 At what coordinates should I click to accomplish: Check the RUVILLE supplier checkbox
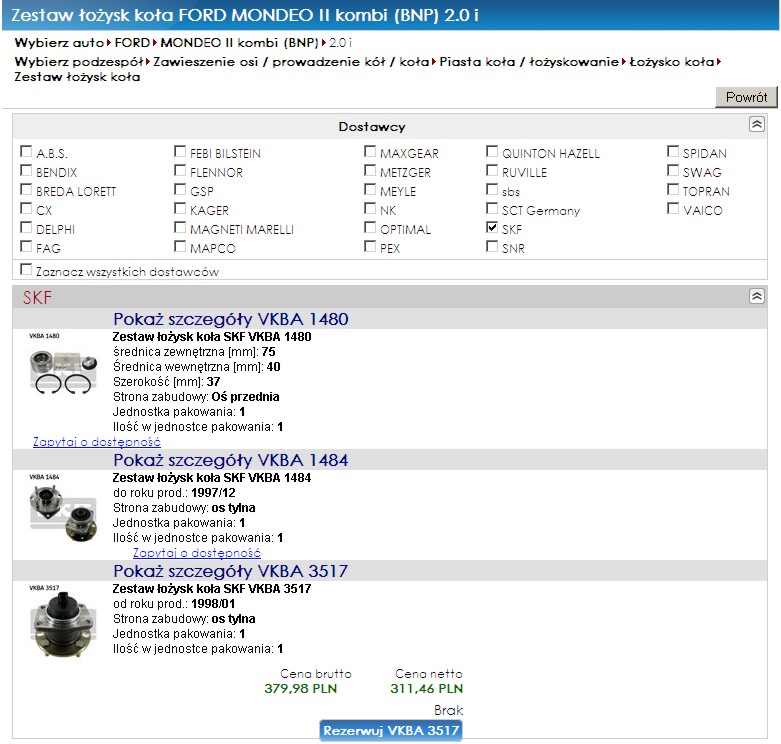[x=492, y=170]
